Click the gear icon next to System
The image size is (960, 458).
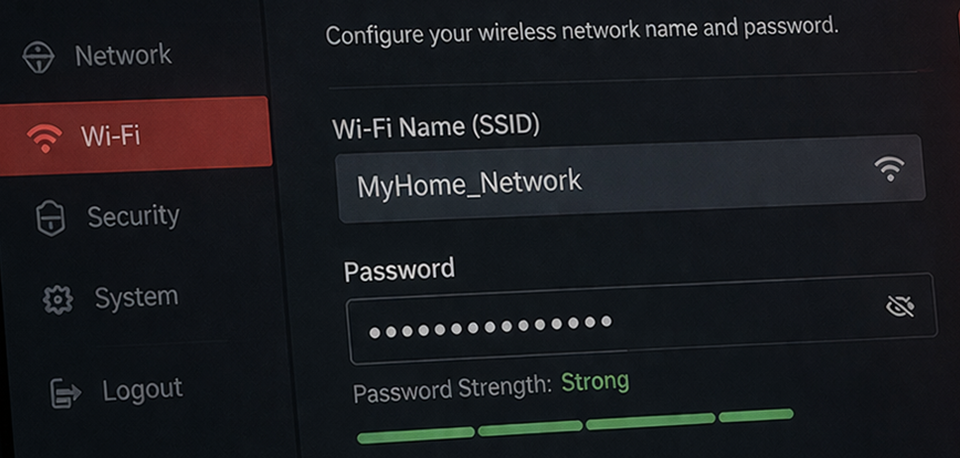(x=57, y=300)
